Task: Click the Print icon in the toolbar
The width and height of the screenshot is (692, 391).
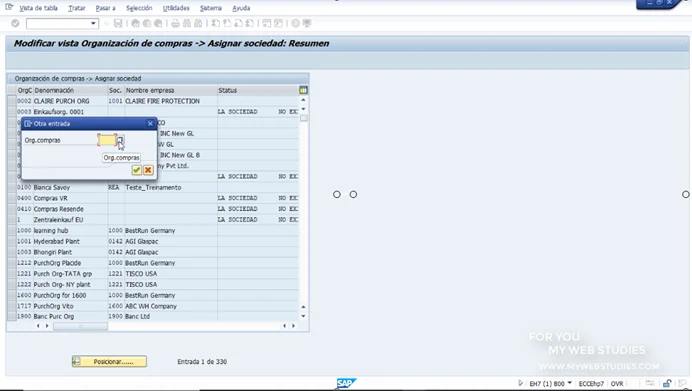Action: pos(175,23)
